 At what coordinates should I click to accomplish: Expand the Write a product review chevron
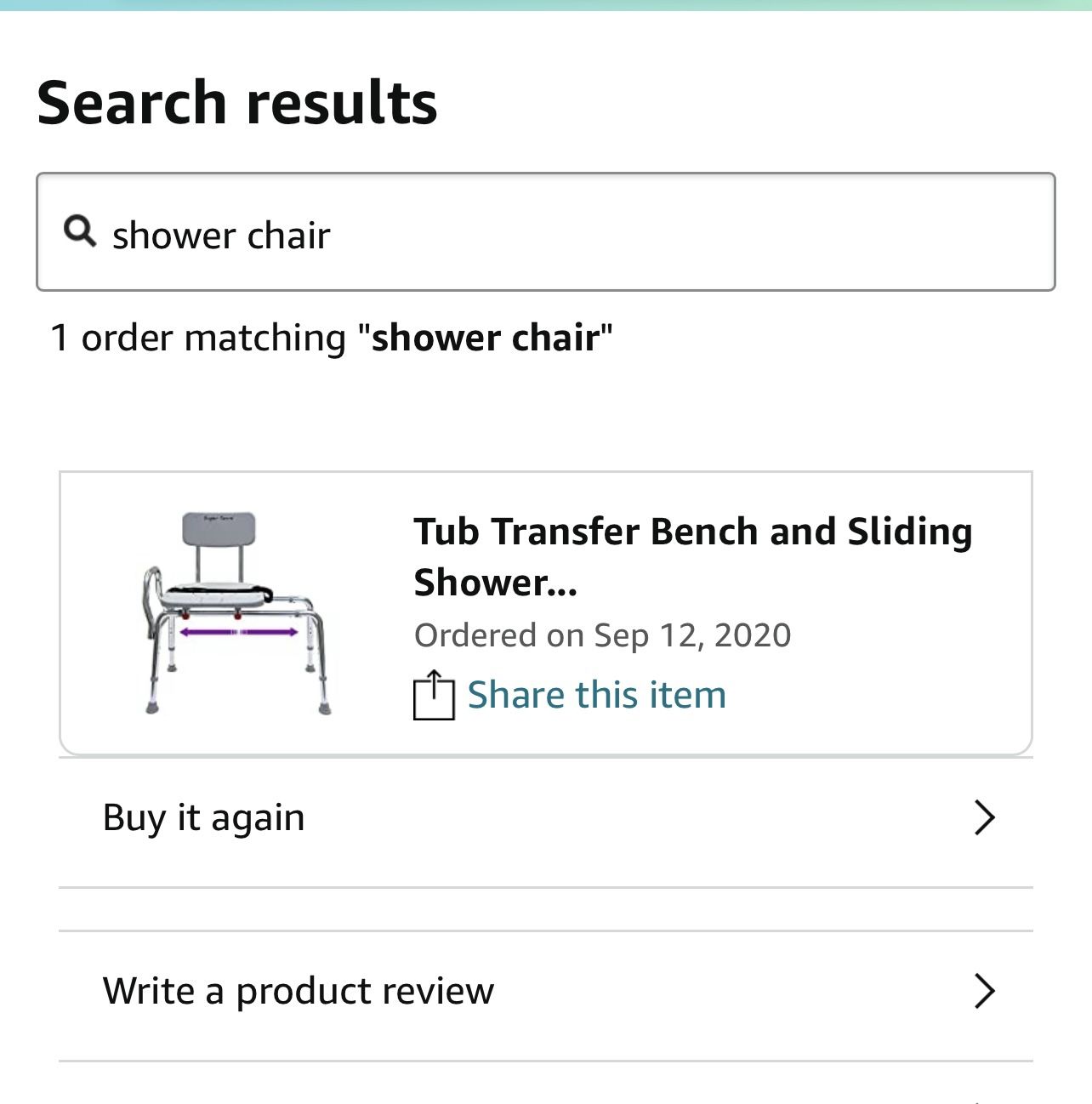tap(984, 991)
